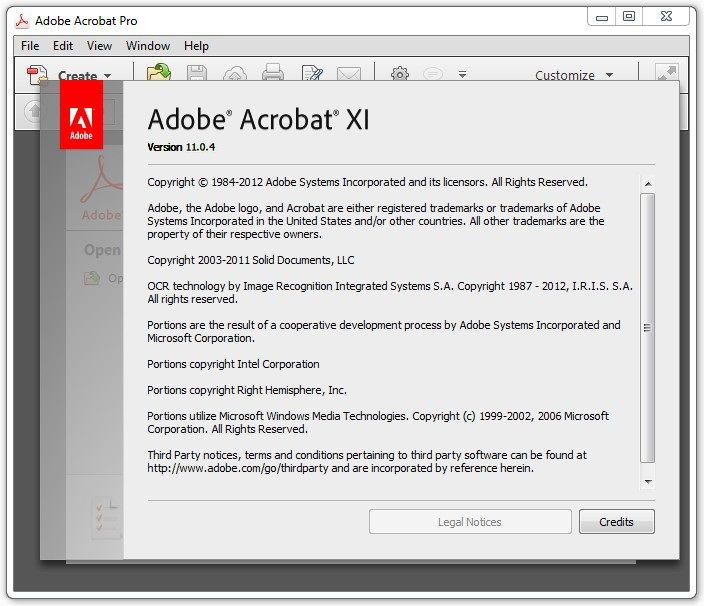Click the Legal Notices button
This screenshot has width=704, height=606.
(470, 522)
